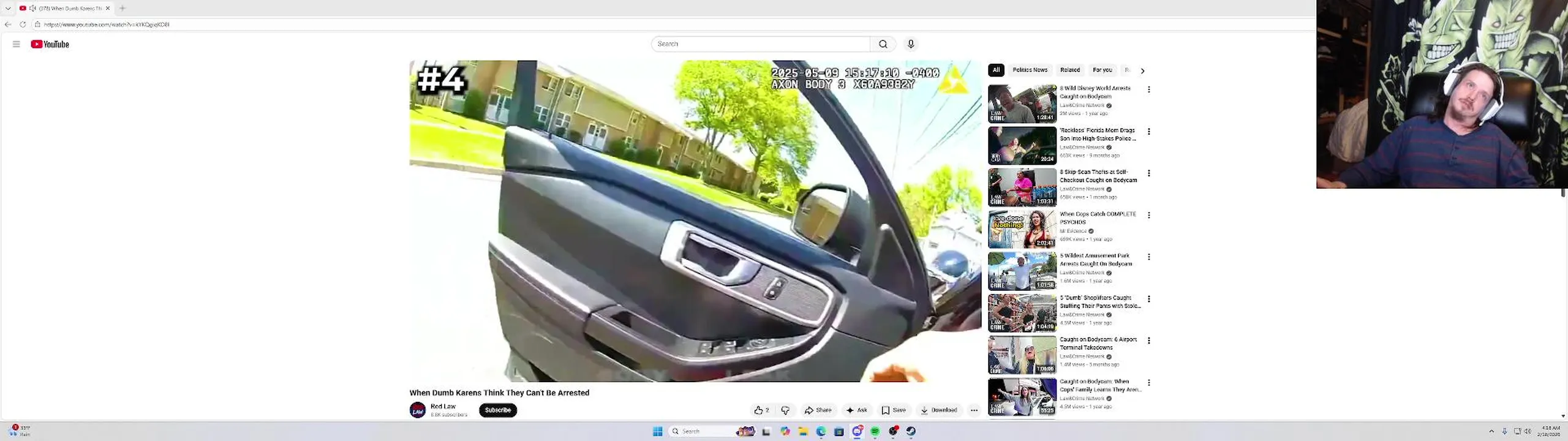1568x441 pixels.
Task: Open Microsoft Store from taskbar
Action: [839, 431]
